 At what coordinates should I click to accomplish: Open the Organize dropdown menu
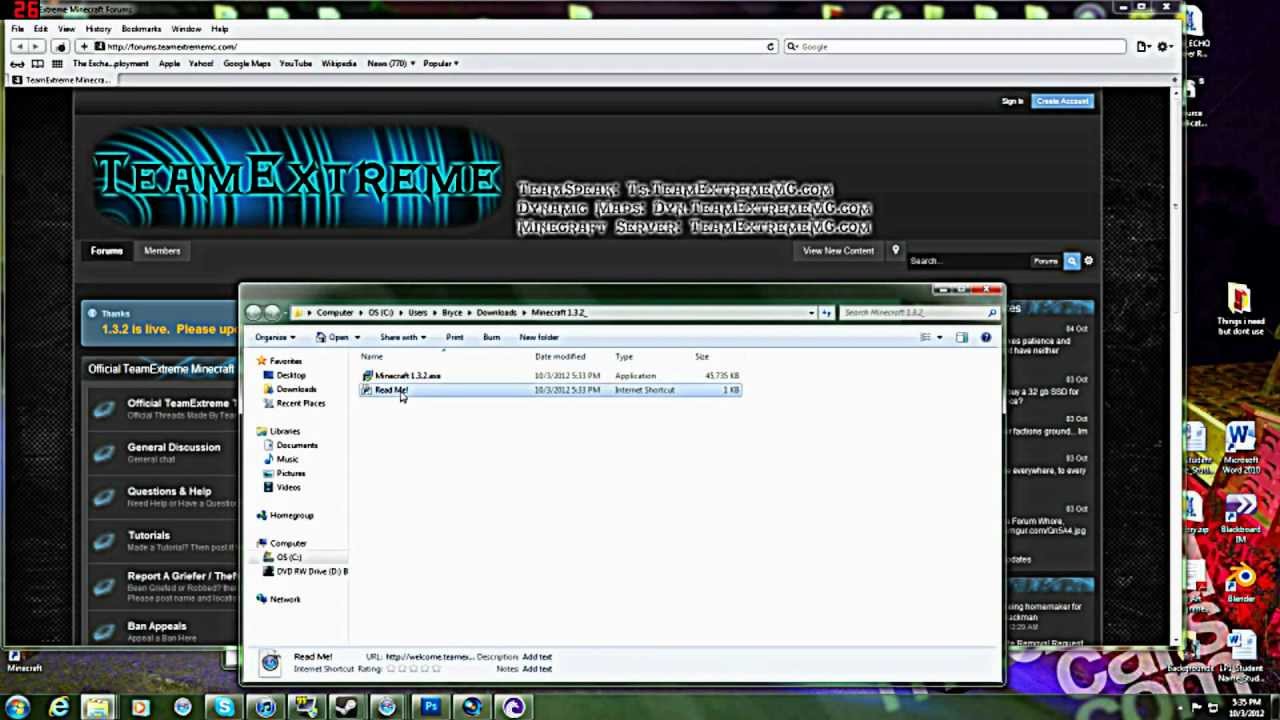click(275, 337)
